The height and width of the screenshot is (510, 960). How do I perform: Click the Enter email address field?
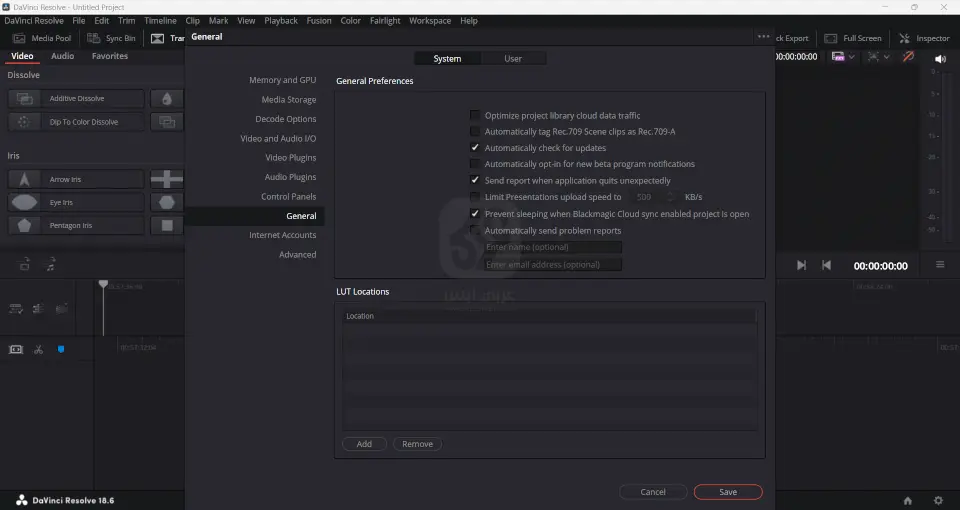pos(552,264)
